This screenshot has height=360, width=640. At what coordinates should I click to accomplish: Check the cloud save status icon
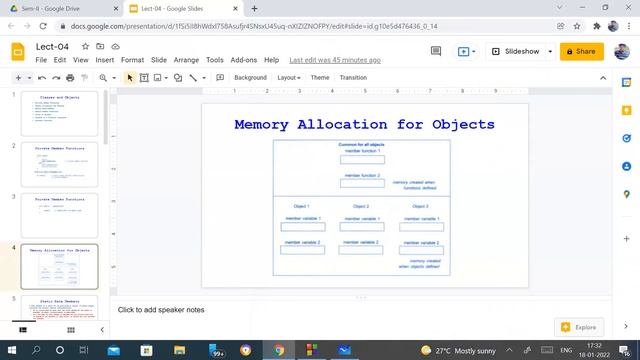point(116,47)
